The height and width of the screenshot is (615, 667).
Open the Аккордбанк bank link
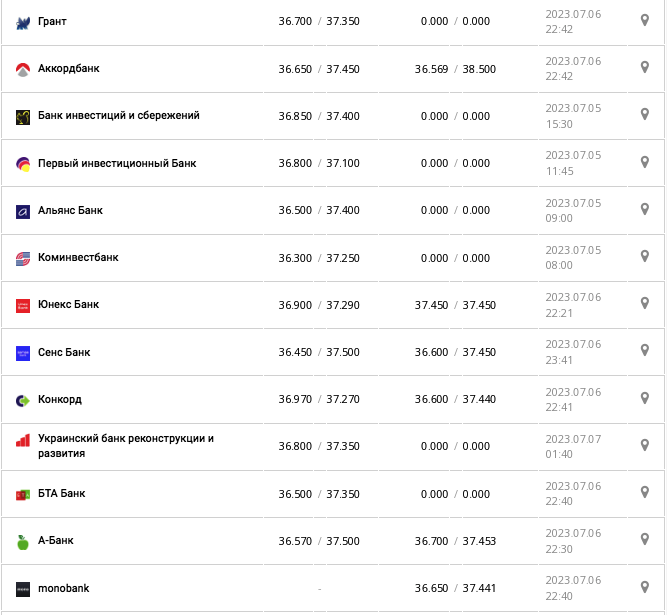(69, 69)
